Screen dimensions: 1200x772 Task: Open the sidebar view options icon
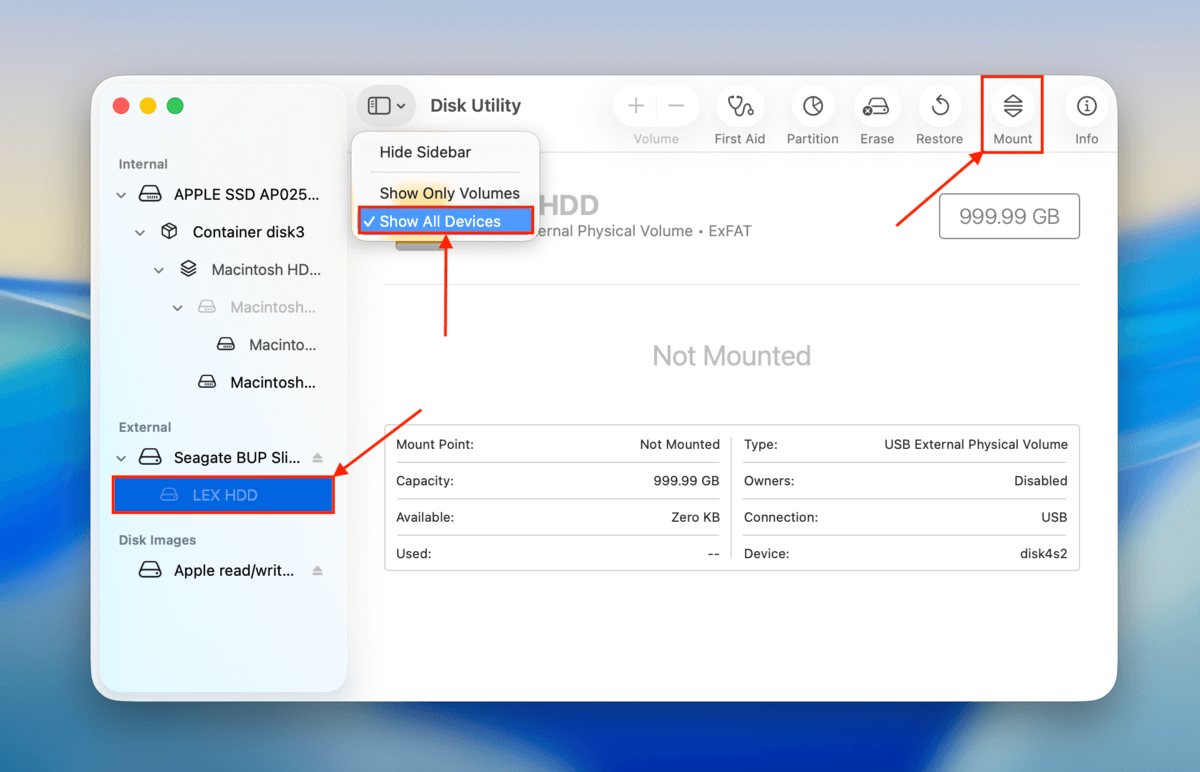point(385,105)
